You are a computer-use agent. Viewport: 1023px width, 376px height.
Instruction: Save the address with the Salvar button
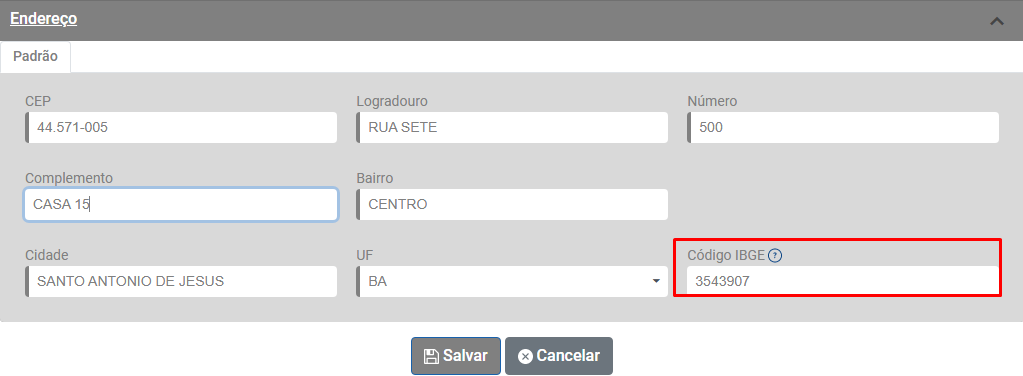[455, 356]
